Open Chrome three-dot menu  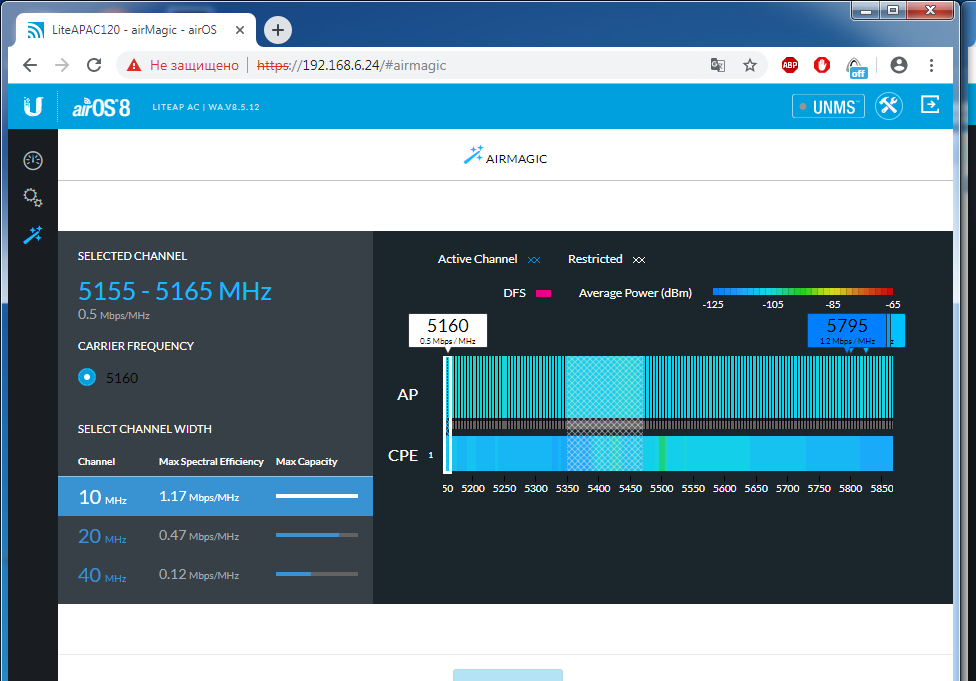coord(931,65)
